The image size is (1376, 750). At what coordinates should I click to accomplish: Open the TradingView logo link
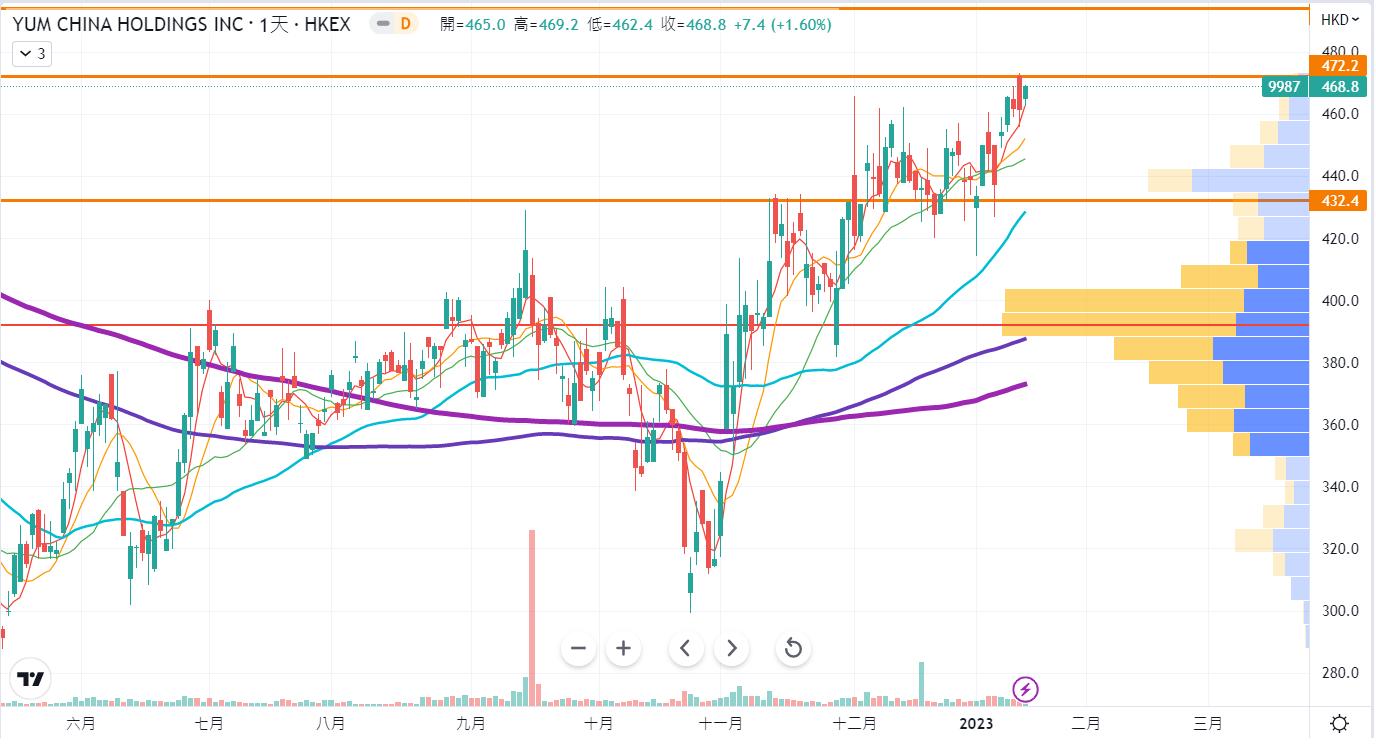point(31,680)
